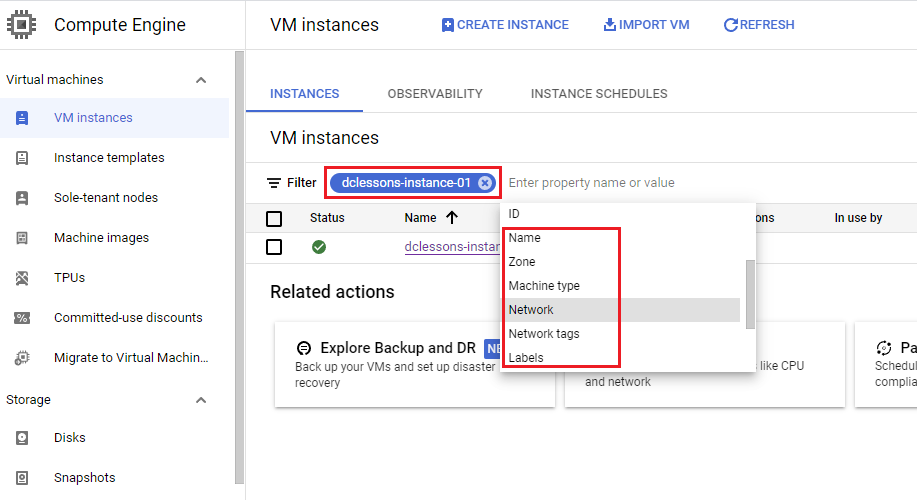This screenshot has height=500, width=917.
Task: Select Zone from filter dropdown
Action: pyautogui.click(x=621, y=262)
